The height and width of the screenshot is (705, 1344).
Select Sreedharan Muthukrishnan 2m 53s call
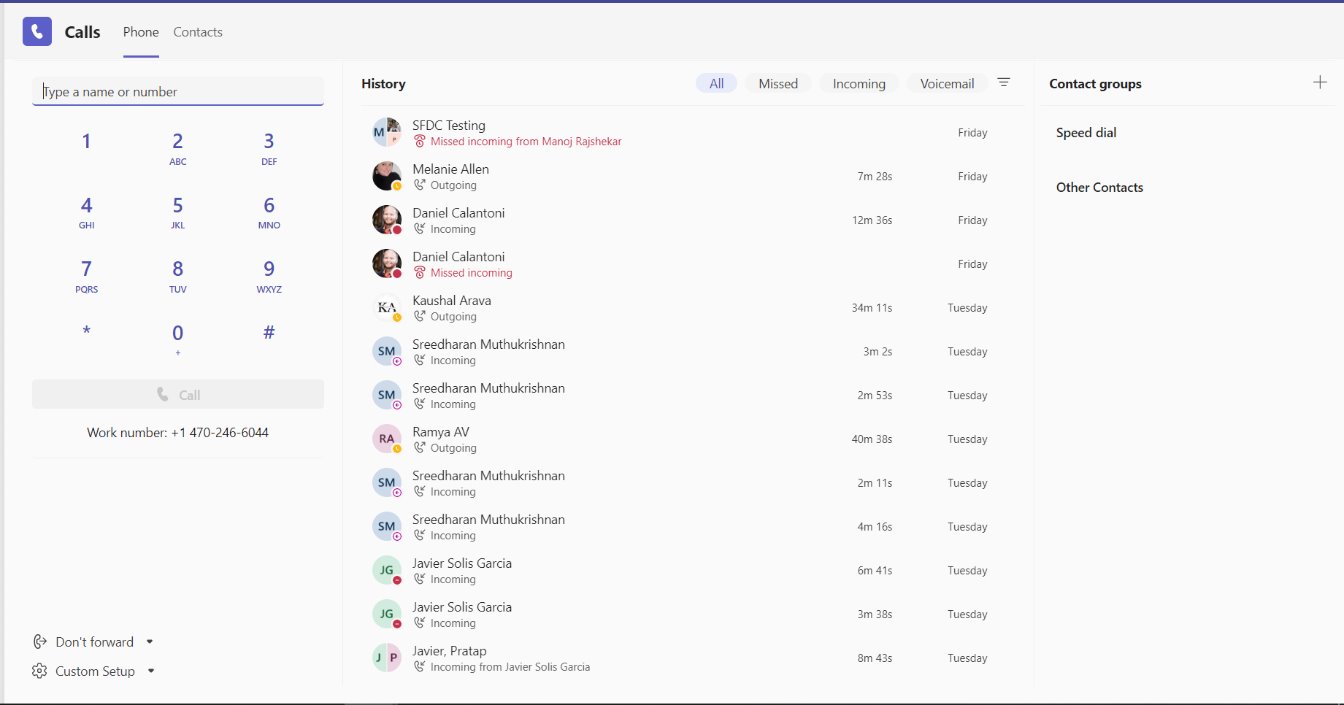click(689, 395)
